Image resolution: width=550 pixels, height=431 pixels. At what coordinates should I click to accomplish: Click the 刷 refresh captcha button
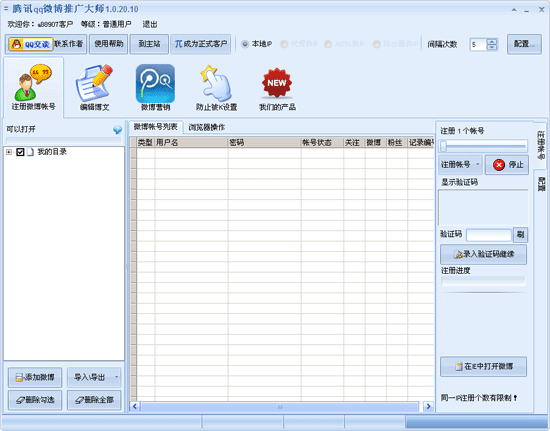521,235
